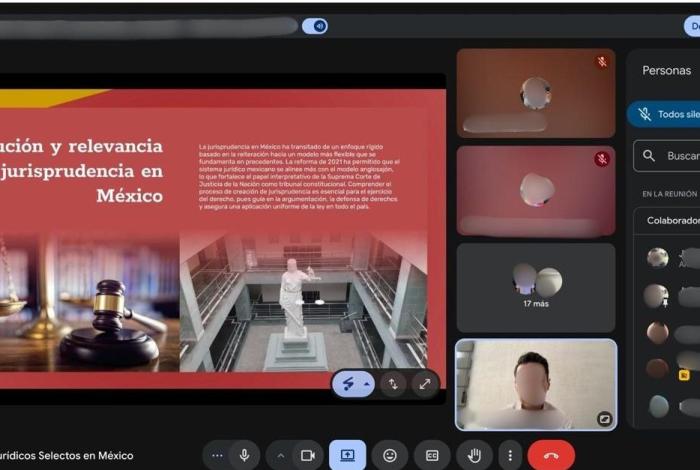Expand presentation to fullscreen
Image resolution: width=700 pixels, height=470 pixels.
424,383
